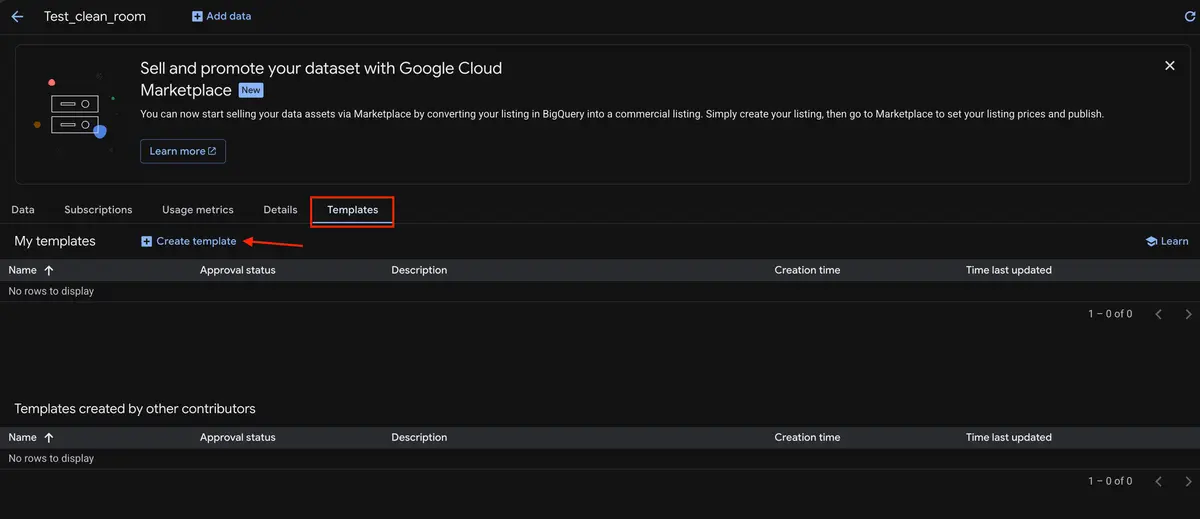Dismiss the Marketplace promotion banner
Viewport: 1200px width, 519px height.
[1170, 65]
